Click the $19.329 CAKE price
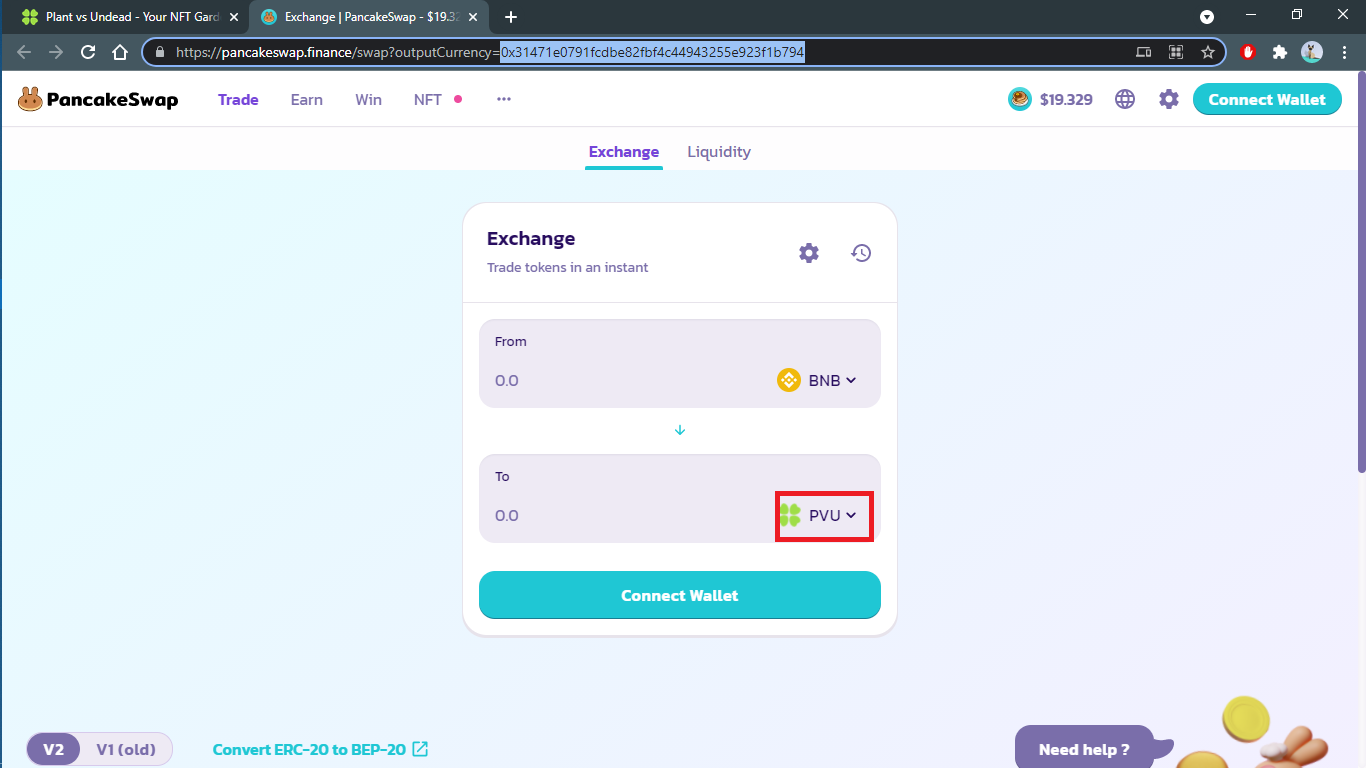 pyautogui.click(x=1066, y=99)
